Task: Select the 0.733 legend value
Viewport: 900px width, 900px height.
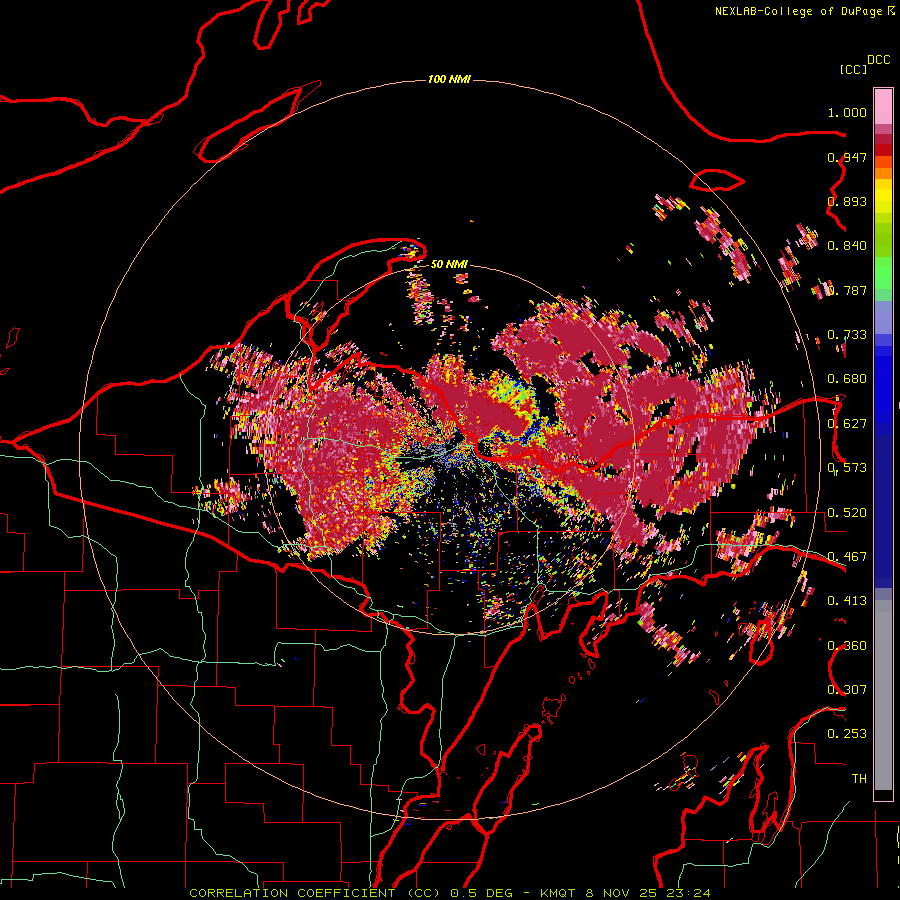Action: (x=847, y=335)
